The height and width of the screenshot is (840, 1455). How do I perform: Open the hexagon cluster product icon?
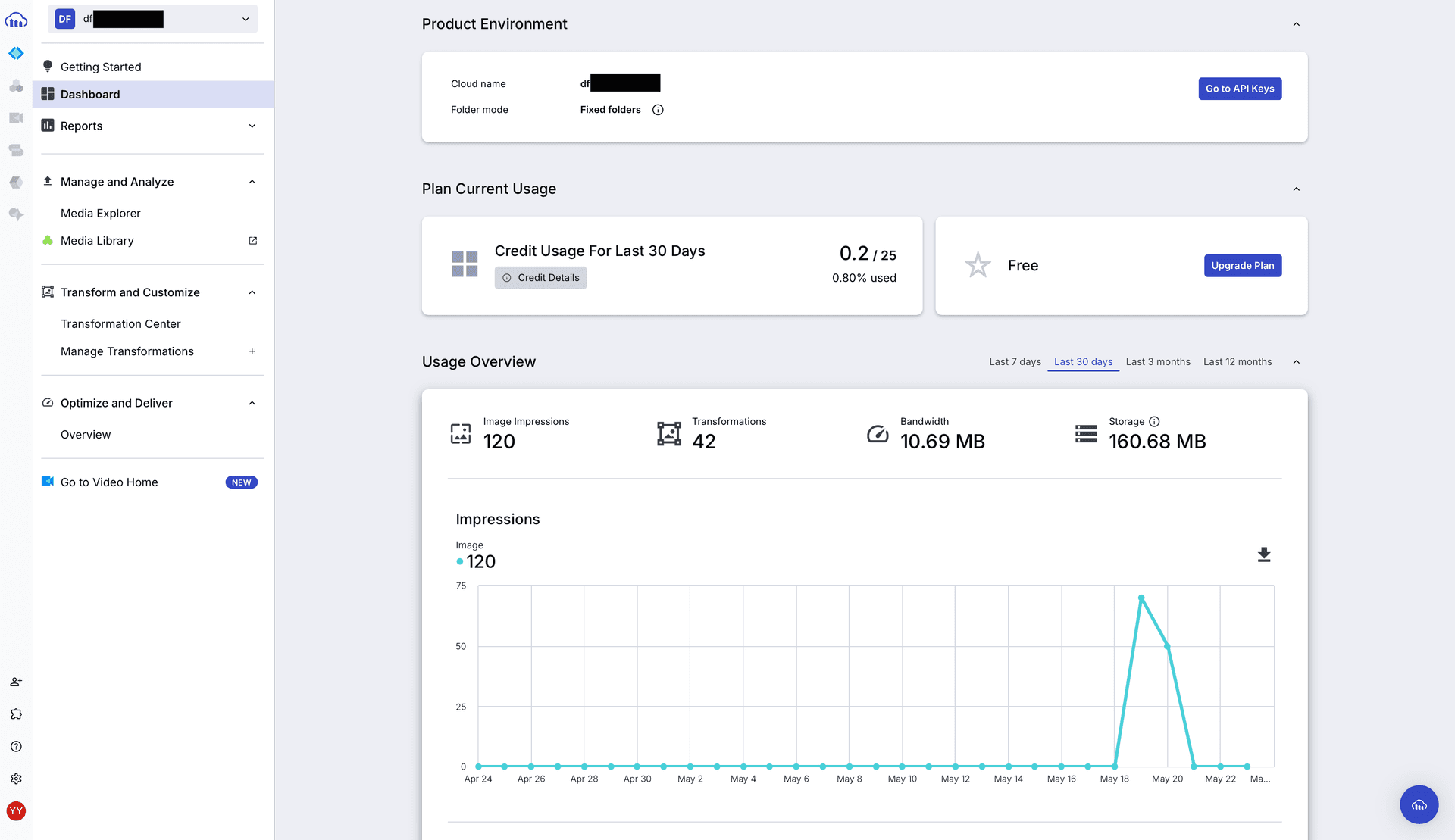16,86
